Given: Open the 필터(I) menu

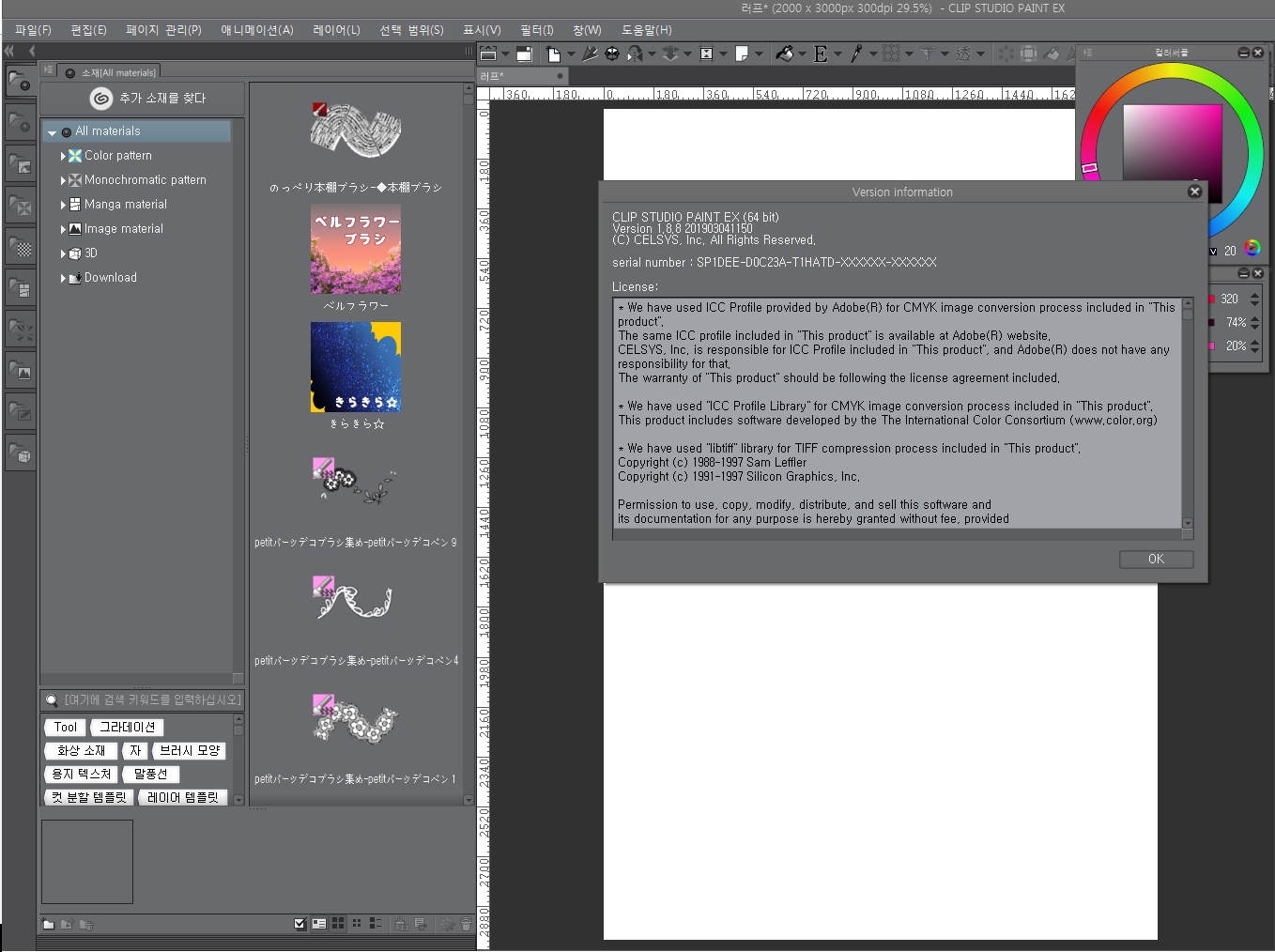Looking at the screenshot, I should 536,30.
